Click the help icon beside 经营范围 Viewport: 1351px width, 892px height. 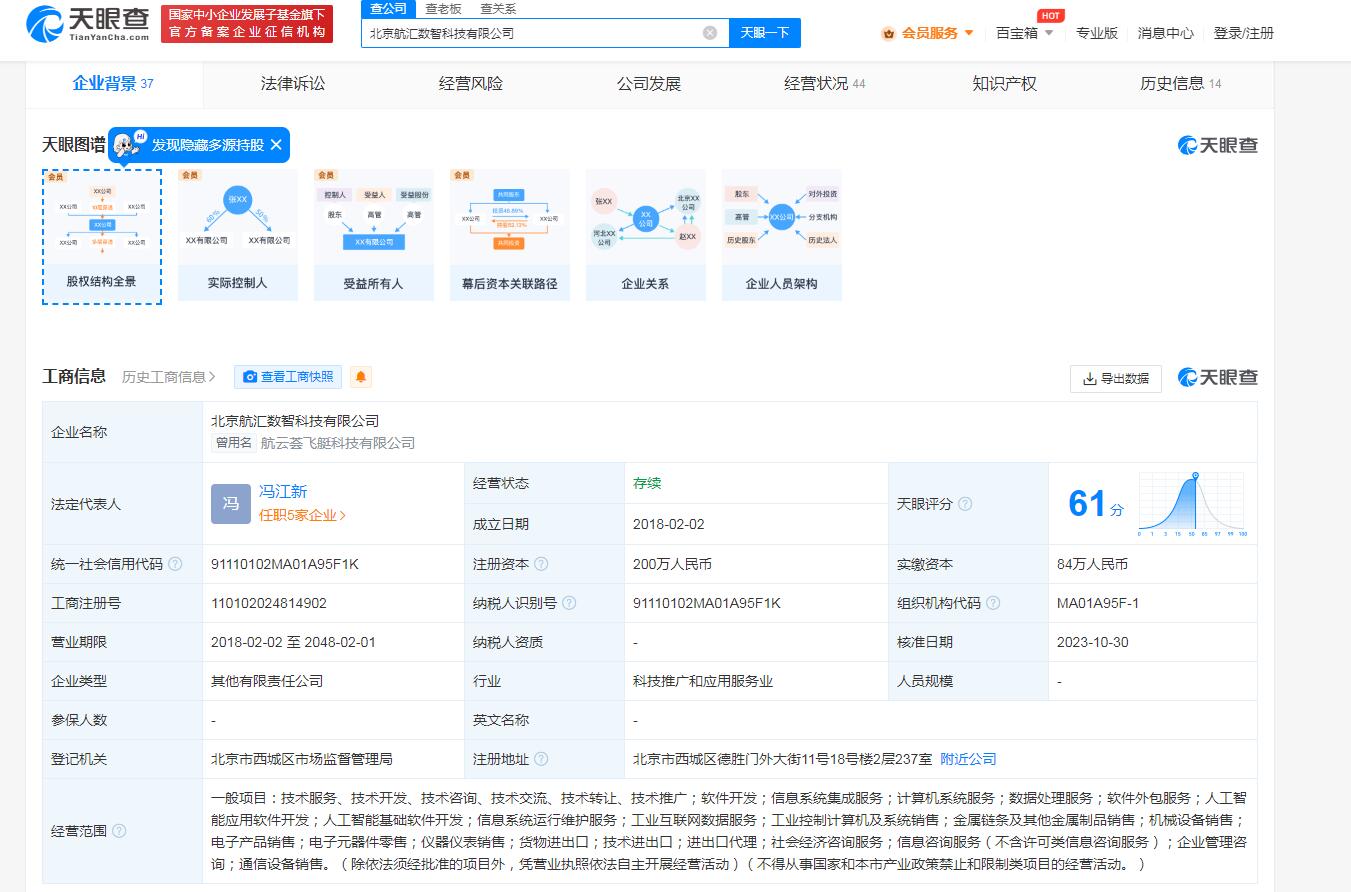[119, 831]
